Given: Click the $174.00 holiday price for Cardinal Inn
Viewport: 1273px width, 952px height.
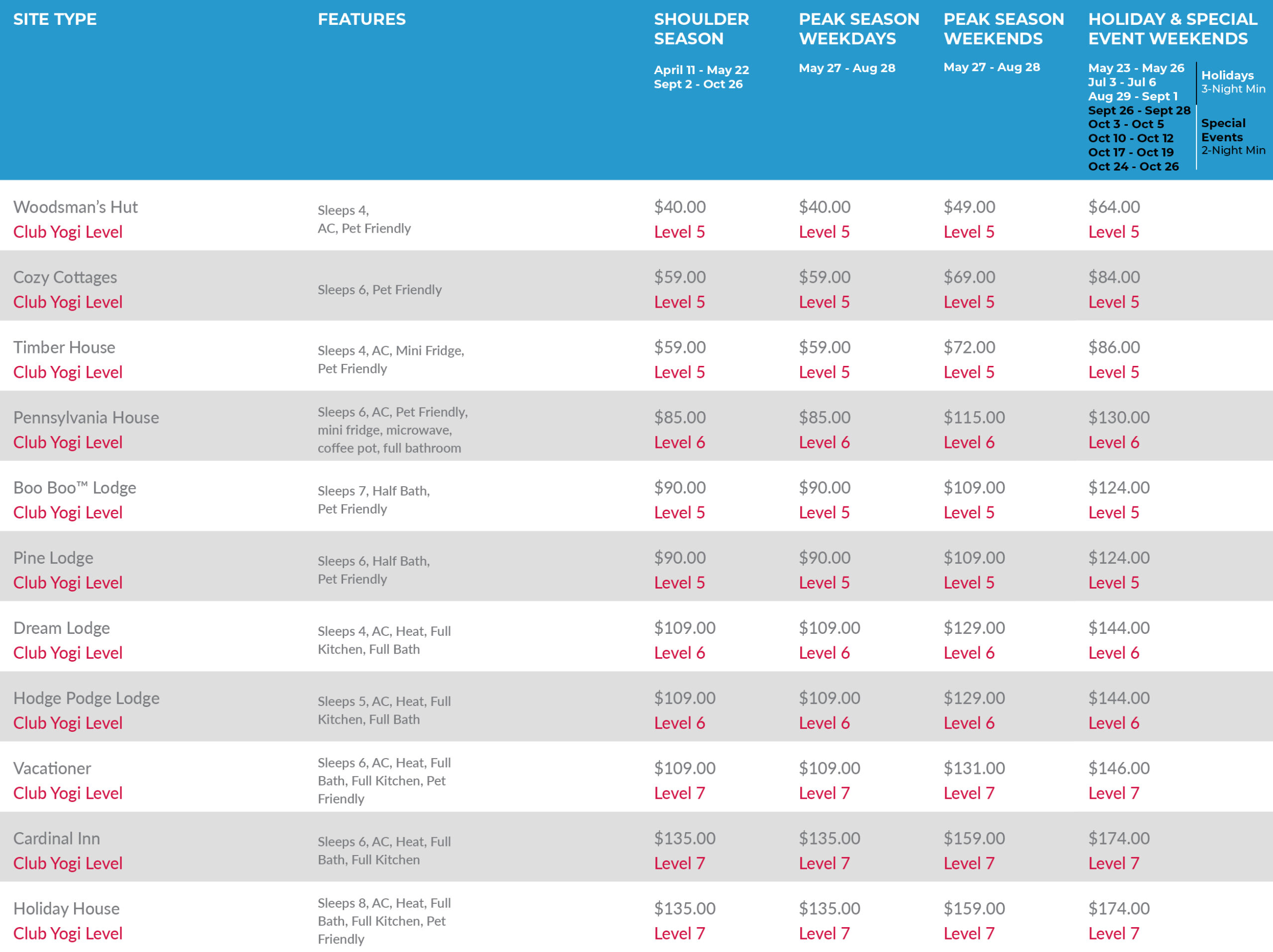Looking at the screenshot, I should (1118, 838).
